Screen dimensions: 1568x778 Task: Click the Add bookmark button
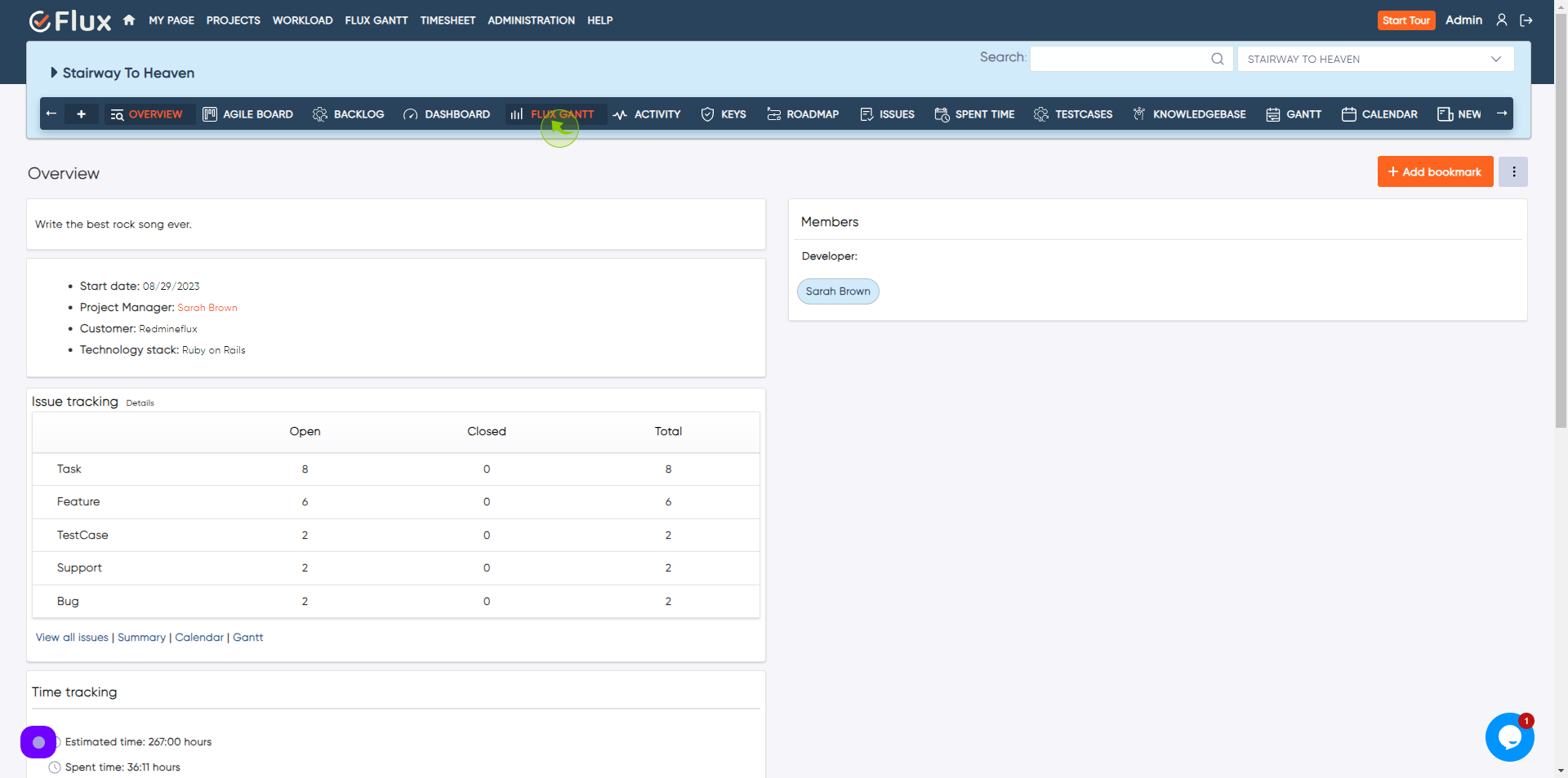pos(1435,171)
